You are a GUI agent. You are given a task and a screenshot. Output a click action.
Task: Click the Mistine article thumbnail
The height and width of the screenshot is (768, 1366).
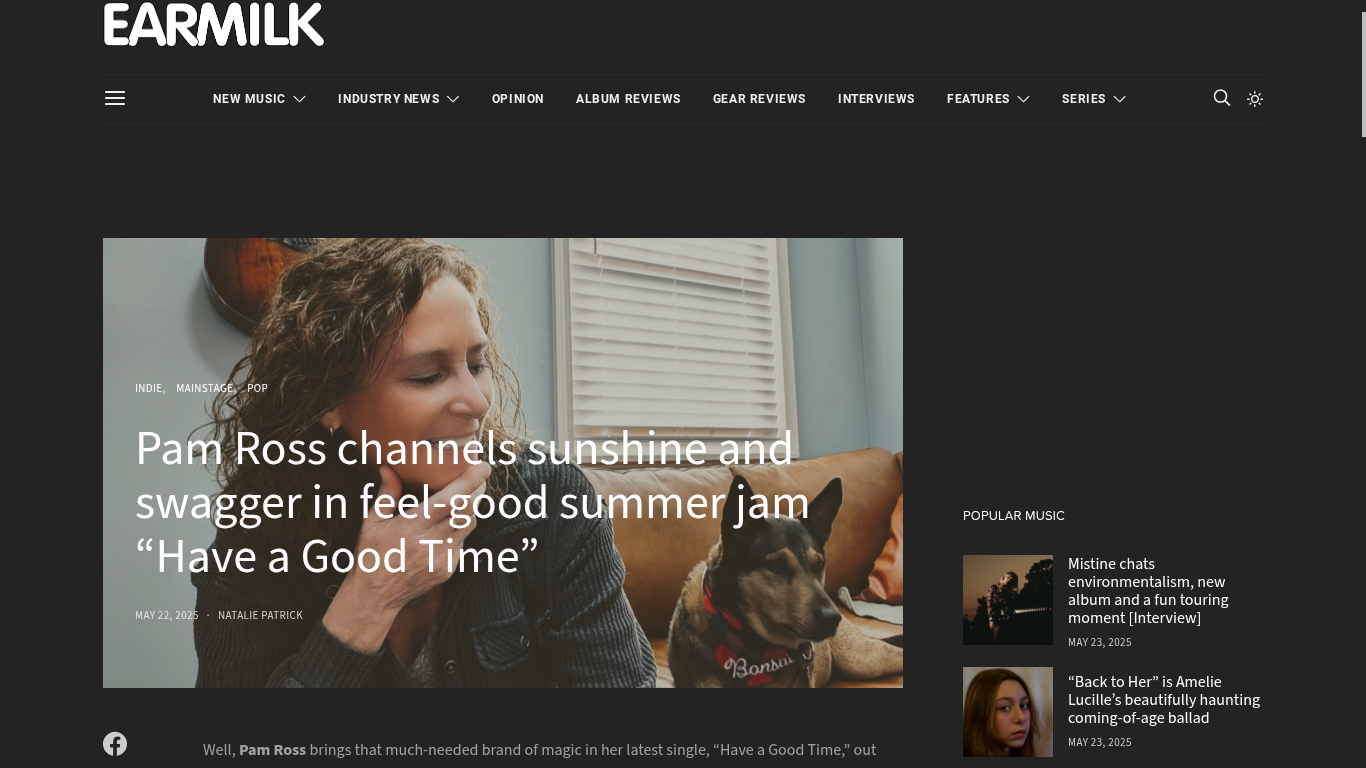(x=1008, y=600)
